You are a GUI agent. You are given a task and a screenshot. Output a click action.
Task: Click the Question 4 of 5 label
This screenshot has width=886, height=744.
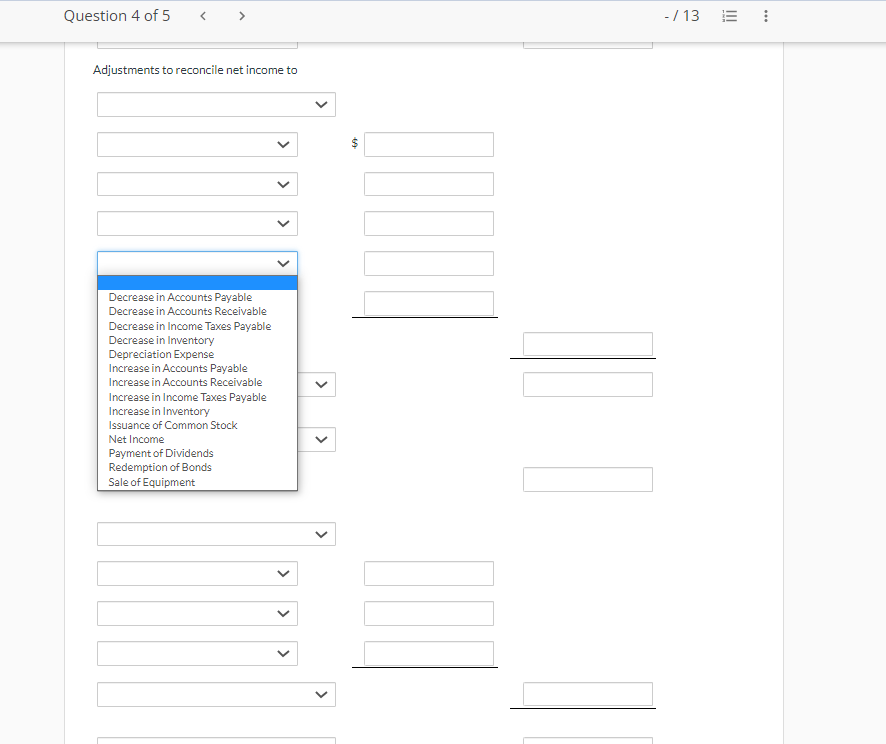click(117, 16)
